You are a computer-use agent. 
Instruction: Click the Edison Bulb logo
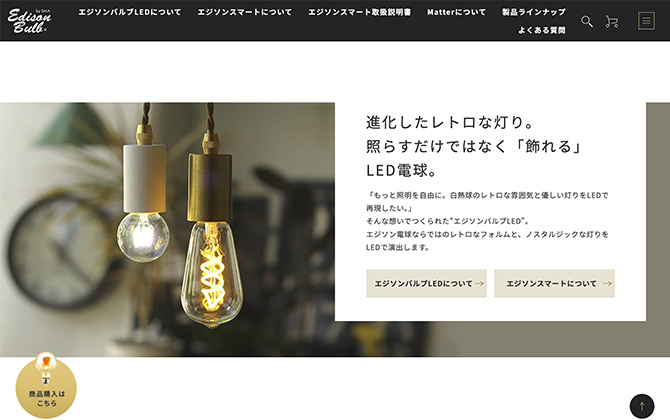click(x=29, y=21)
